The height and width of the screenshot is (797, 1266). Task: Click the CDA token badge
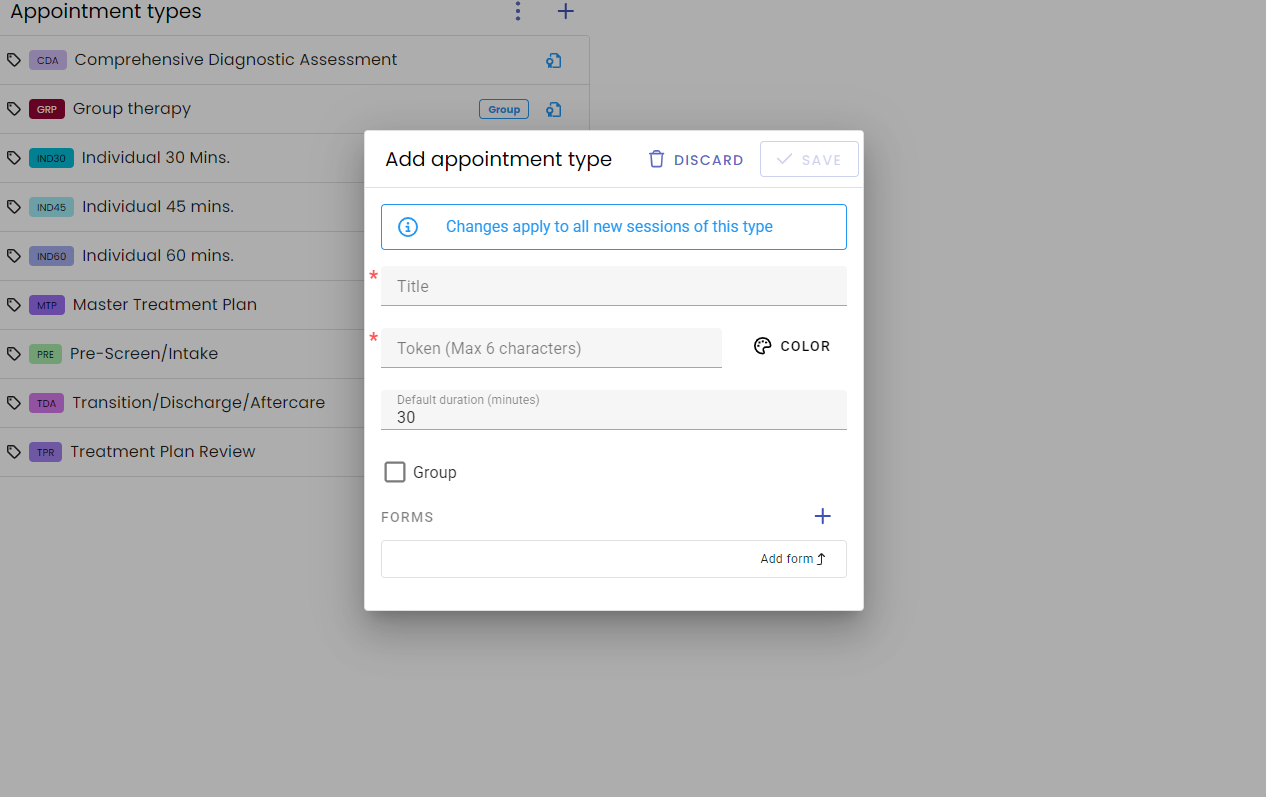(x=48, y=60)
